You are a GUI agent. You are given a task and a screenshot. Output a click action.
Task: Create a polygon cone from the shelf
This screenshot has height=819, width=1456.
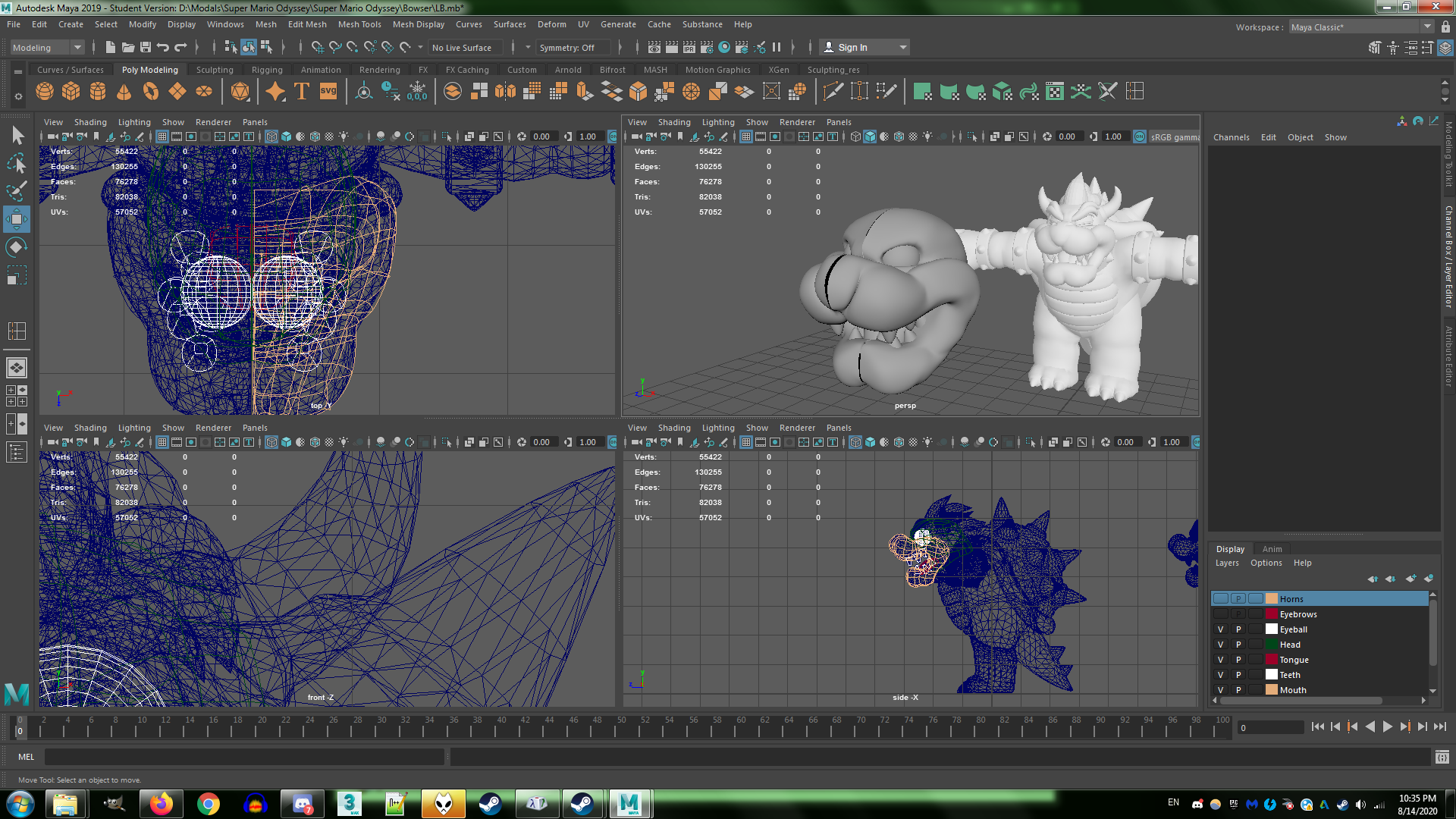(x=124, y=92)
